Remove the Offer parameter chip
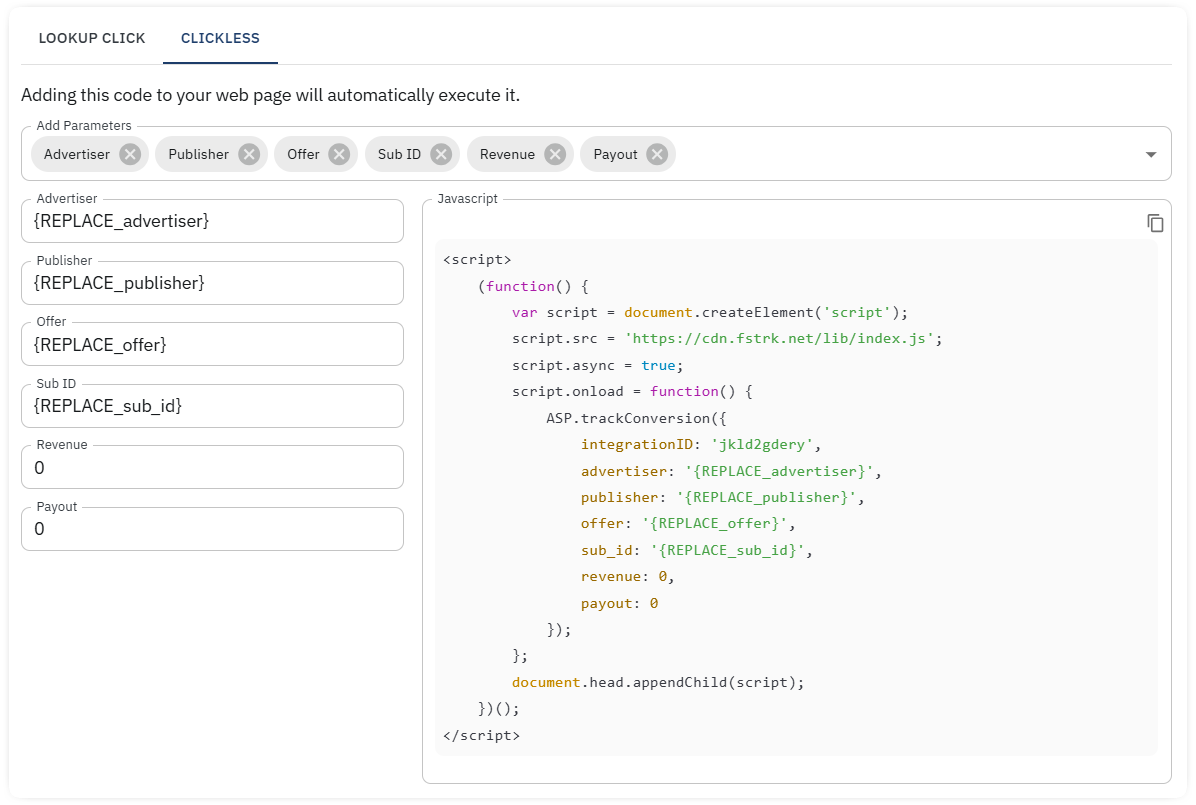Image resolution: width=1196 pixels, height=805 pixels. 340,154
